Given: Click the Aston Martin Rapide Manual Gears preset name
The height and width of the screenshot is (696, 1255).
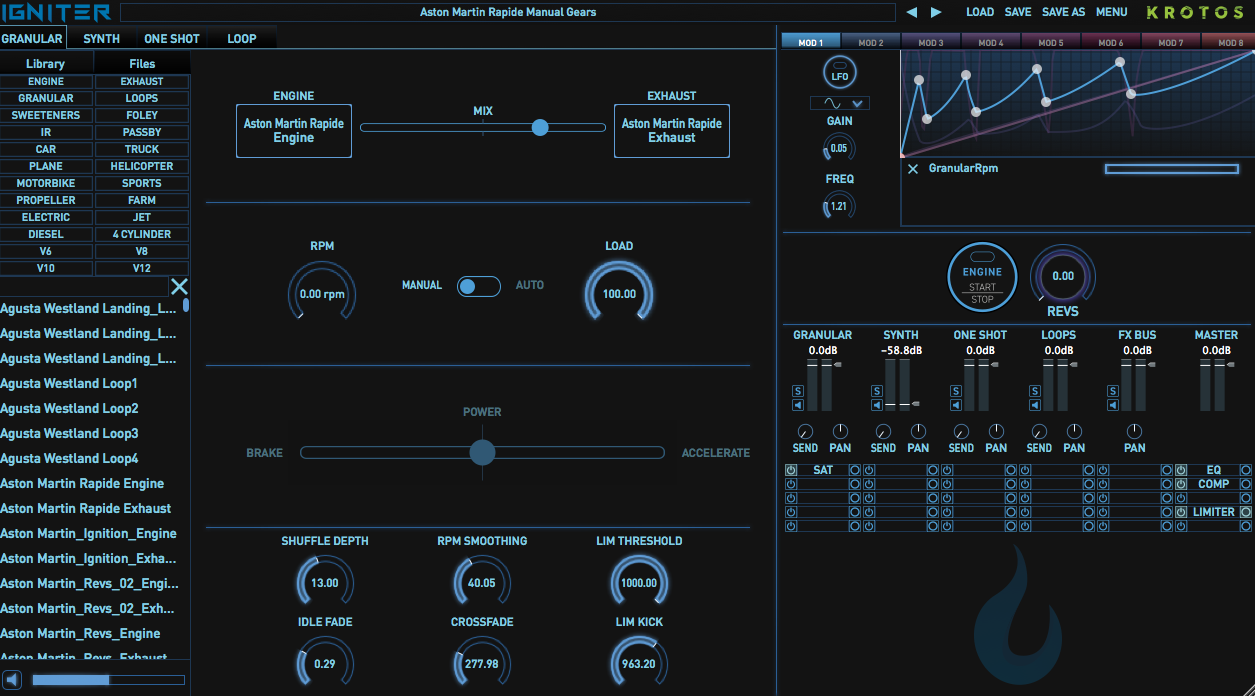Looking at the screenshot, I should point(508,12).
